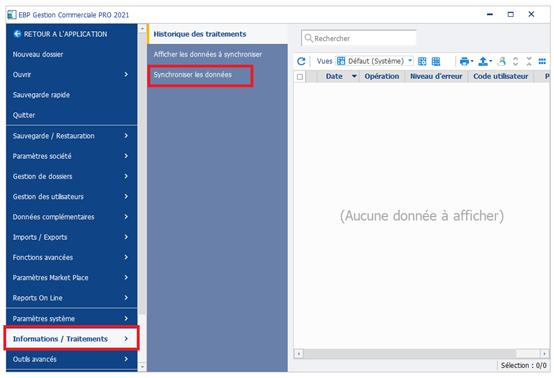This screenshot has height=378, width=554.
Task: Open the Date column sort arrow
Action: tap(354, 76)
